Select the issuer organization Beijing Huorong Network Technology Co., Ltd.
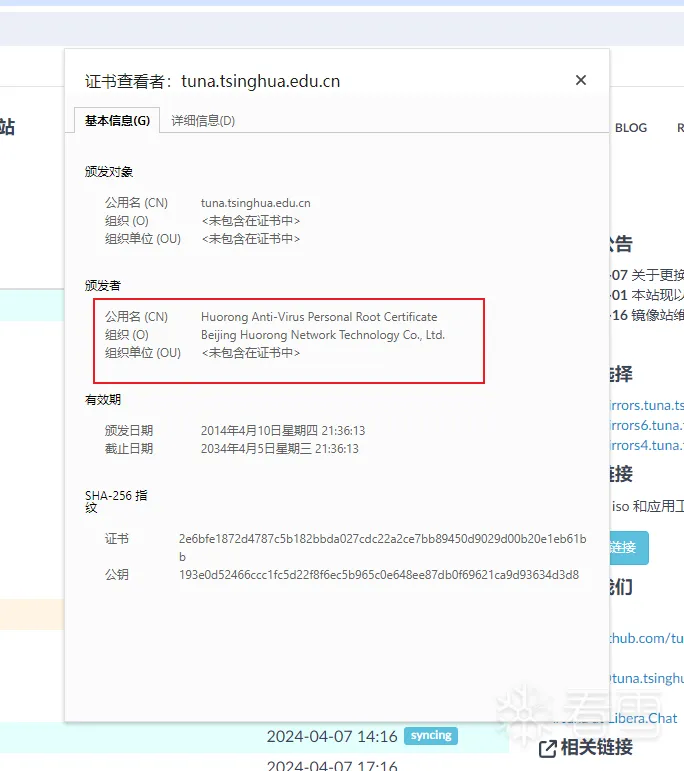The height and width of the screenshot is (771, 684). pos(323,335)
